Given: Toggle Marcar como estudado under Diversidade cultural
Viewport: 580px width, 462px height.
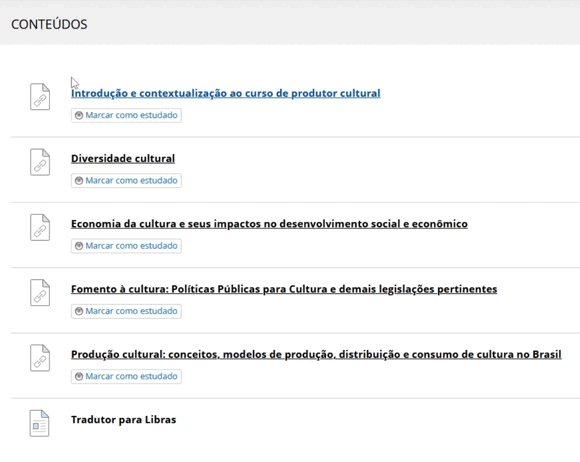Looking at the screenshot, I should (x=126, y=181).
